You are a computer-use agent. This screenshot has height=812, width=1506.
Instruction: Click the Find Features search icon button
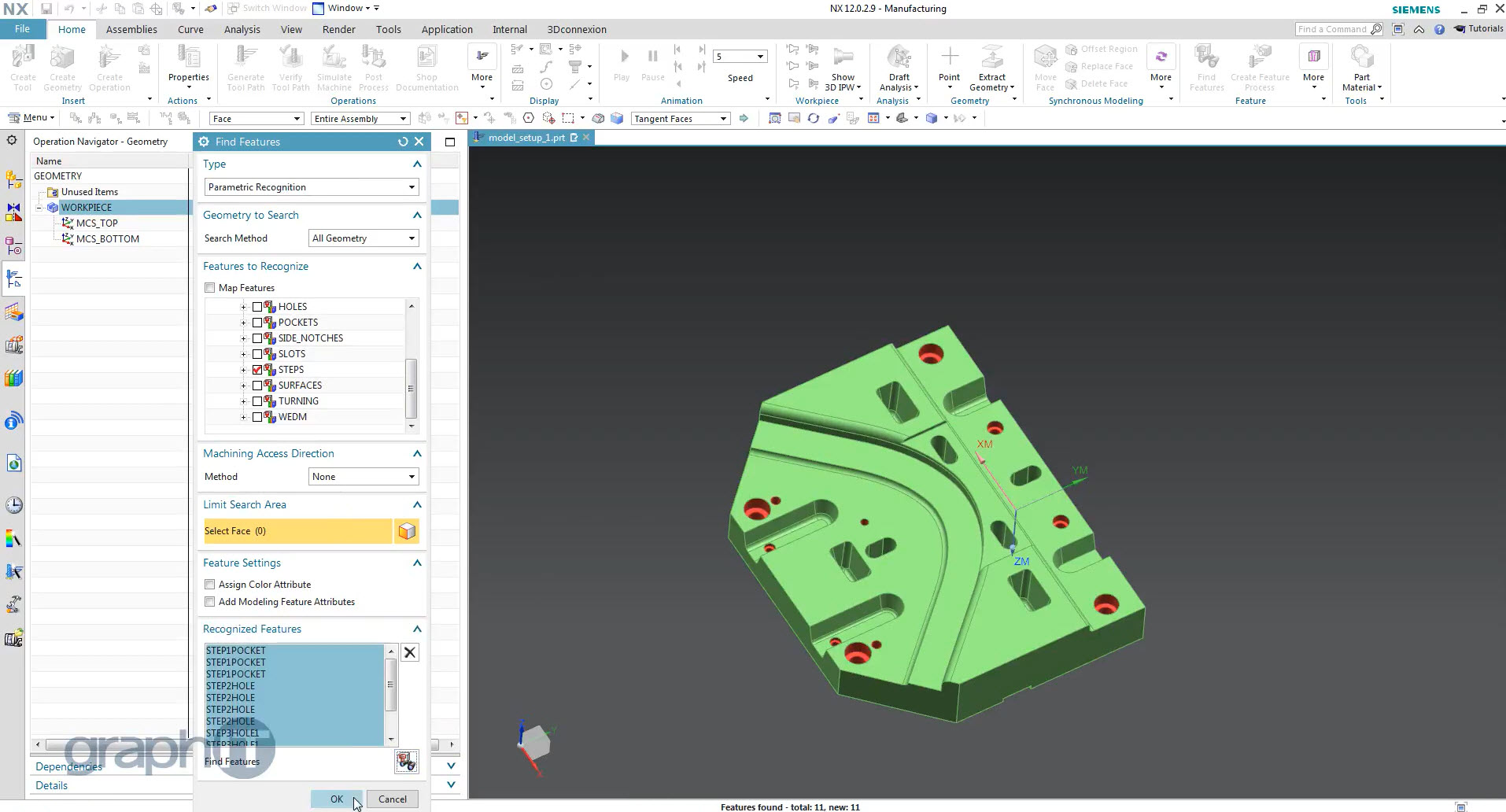(x=406, y=762)
